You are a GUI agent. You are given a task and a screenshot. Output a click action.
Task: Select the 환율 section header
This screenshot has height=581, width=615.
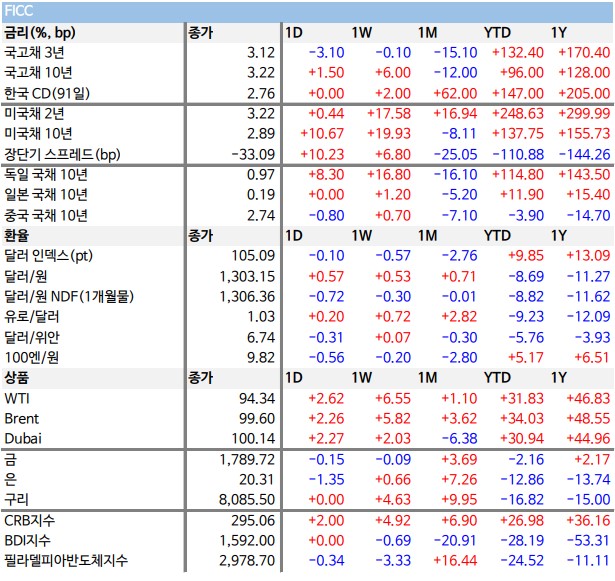click(x=16, y=236)
